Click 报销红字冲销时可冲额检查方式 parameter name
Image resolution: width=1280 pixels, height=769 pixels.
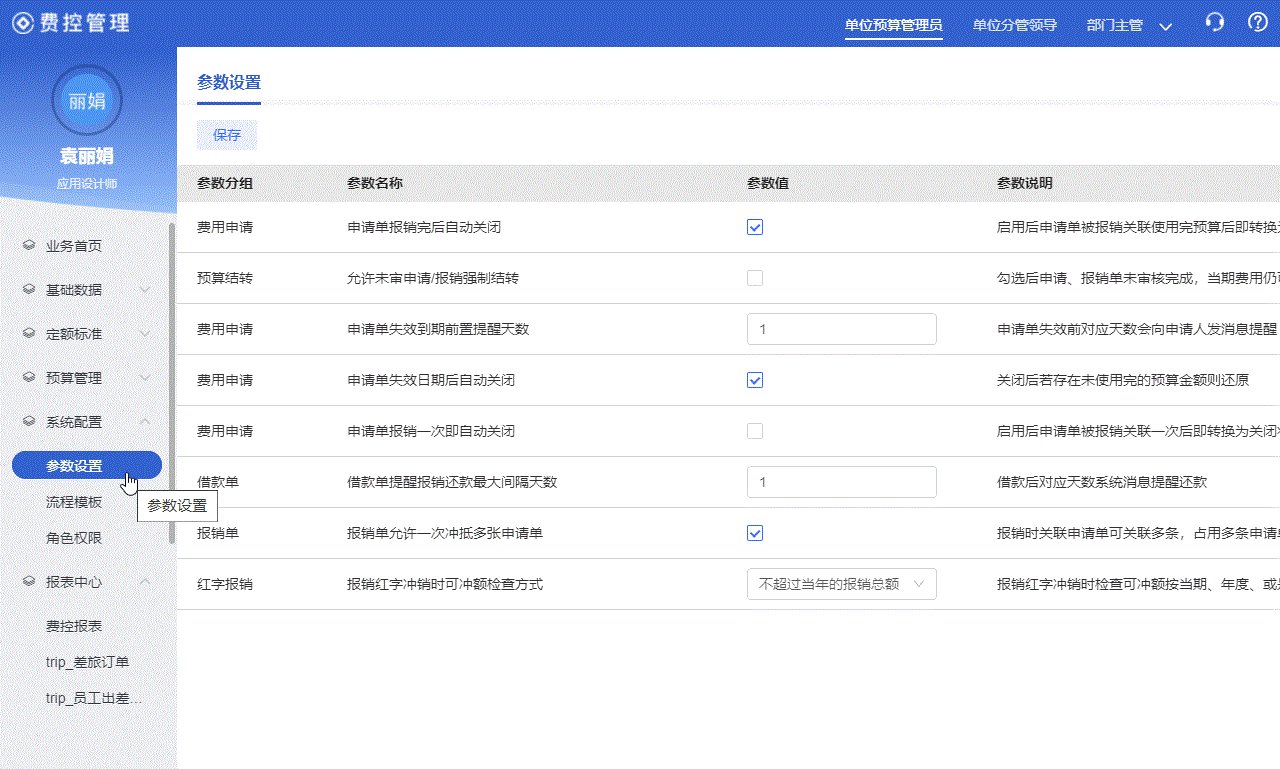click(x=445, y=584)
